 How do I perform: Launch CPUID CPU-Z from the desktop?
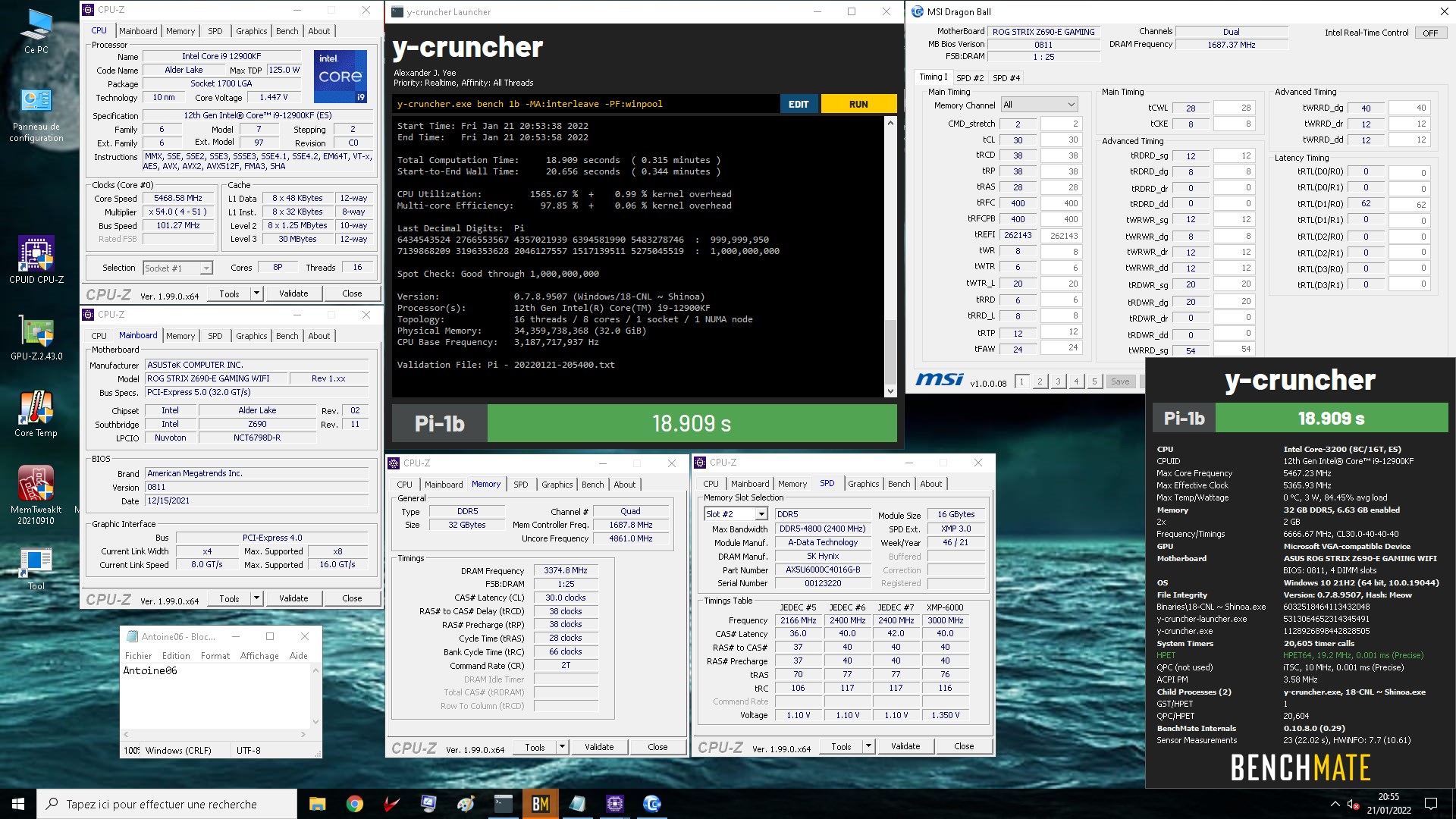coord(36,259)
